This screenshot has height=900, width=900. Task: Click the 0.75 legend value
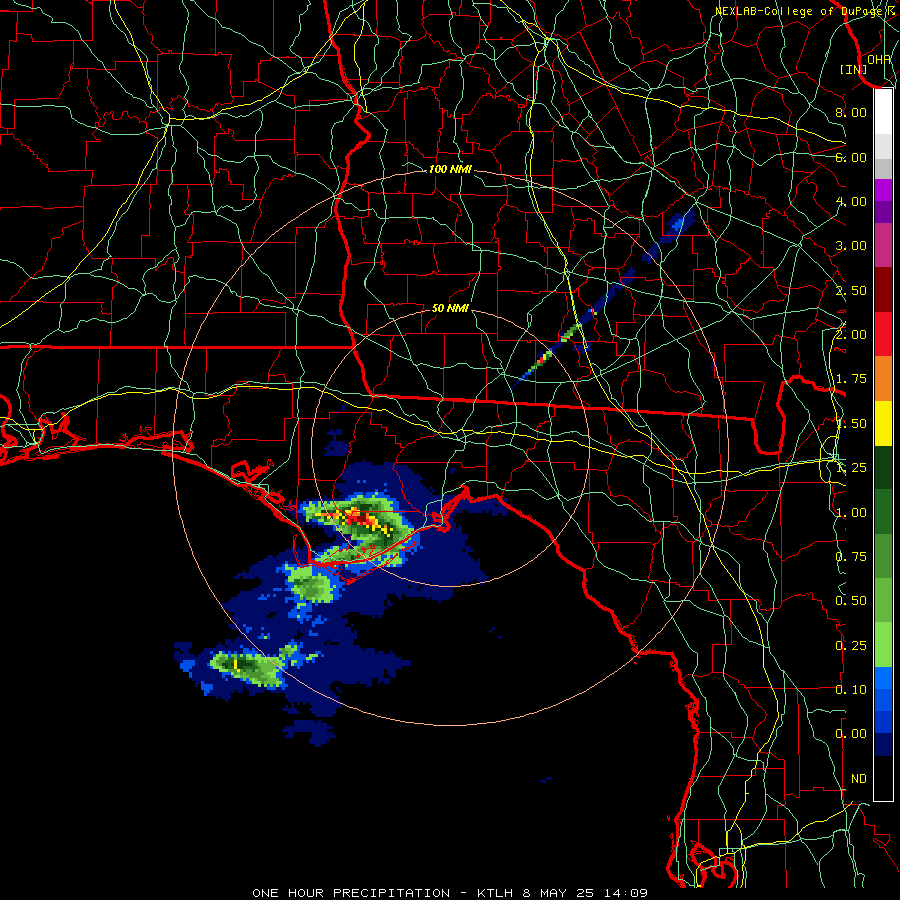point(851,557)
